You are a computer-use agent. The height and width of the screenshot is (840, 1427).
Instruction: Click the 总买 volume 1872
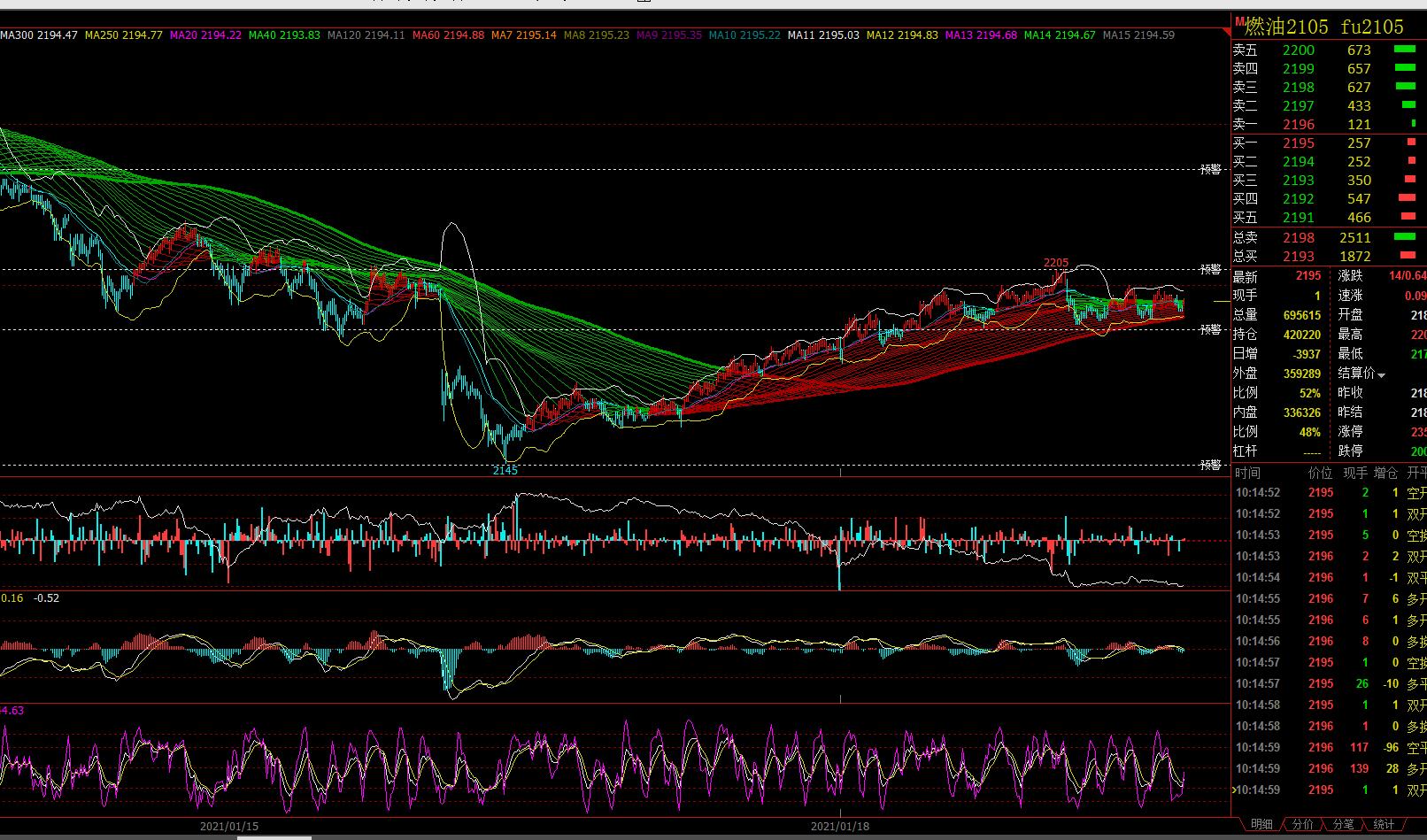1355,257
